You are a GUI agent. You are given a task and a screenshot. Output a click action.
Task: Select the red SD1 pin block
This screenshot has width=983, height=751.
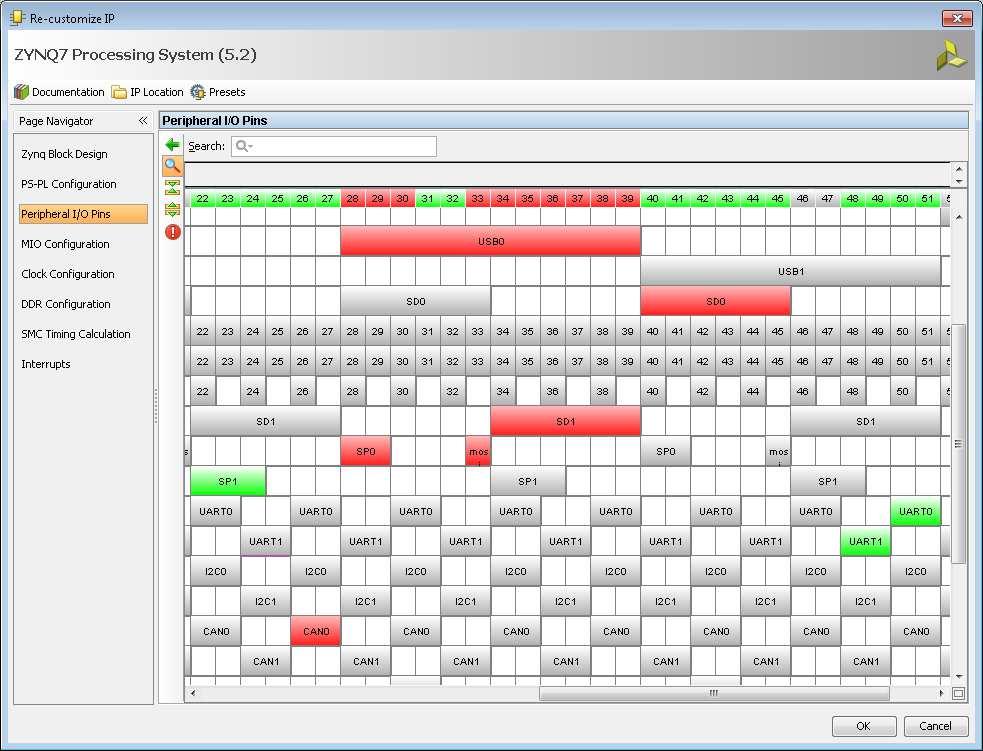point(565,422)
